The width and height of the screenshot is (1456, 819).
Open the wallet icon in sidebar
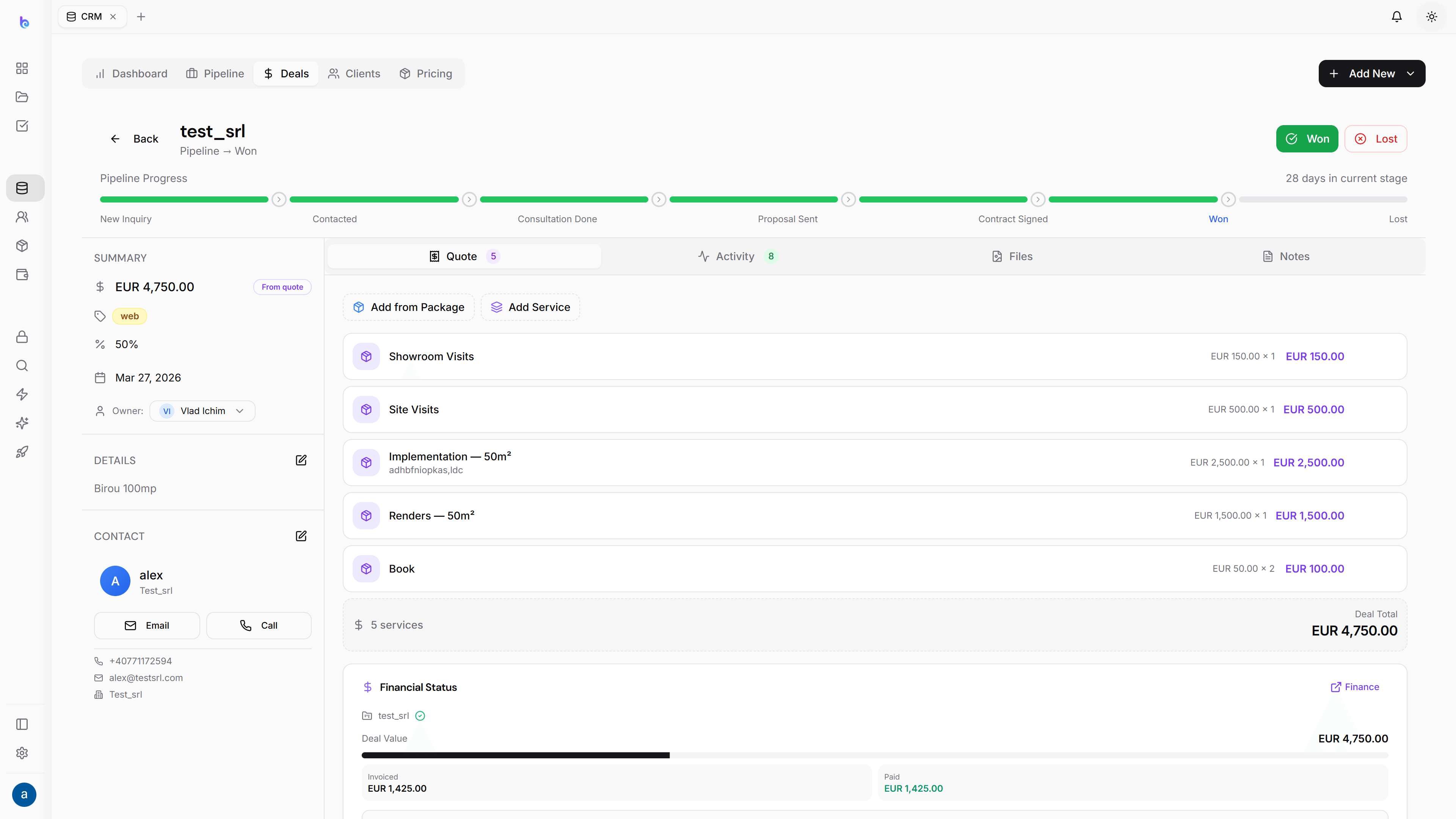pos(22,275)
